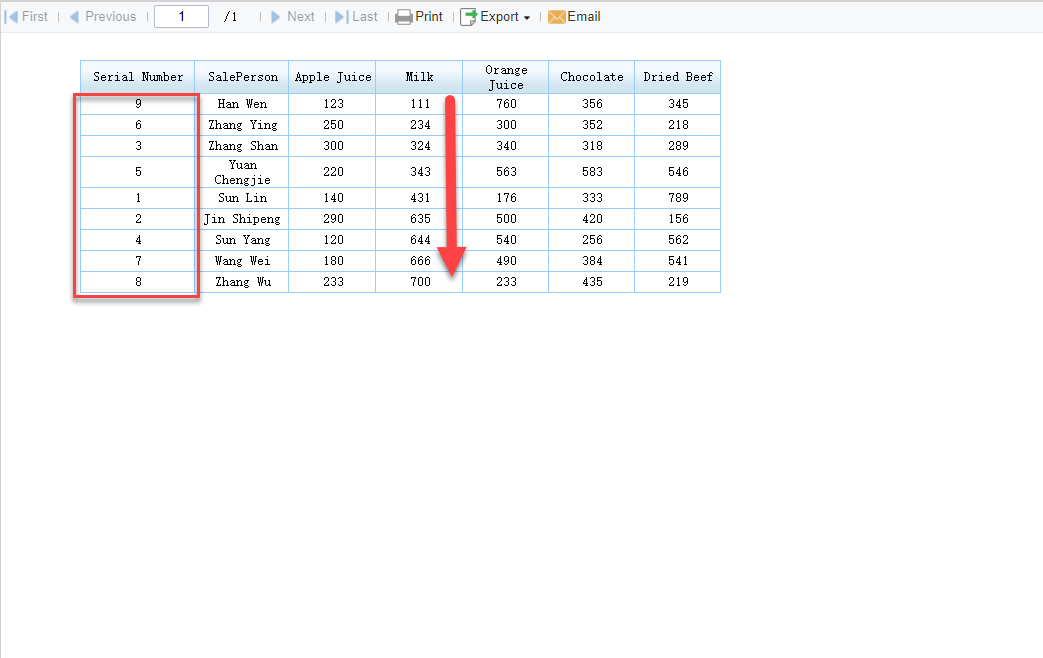Click the Orange Juice column header
The width and height of the screenshot is (1043, 658).
[x=506, y=76]
